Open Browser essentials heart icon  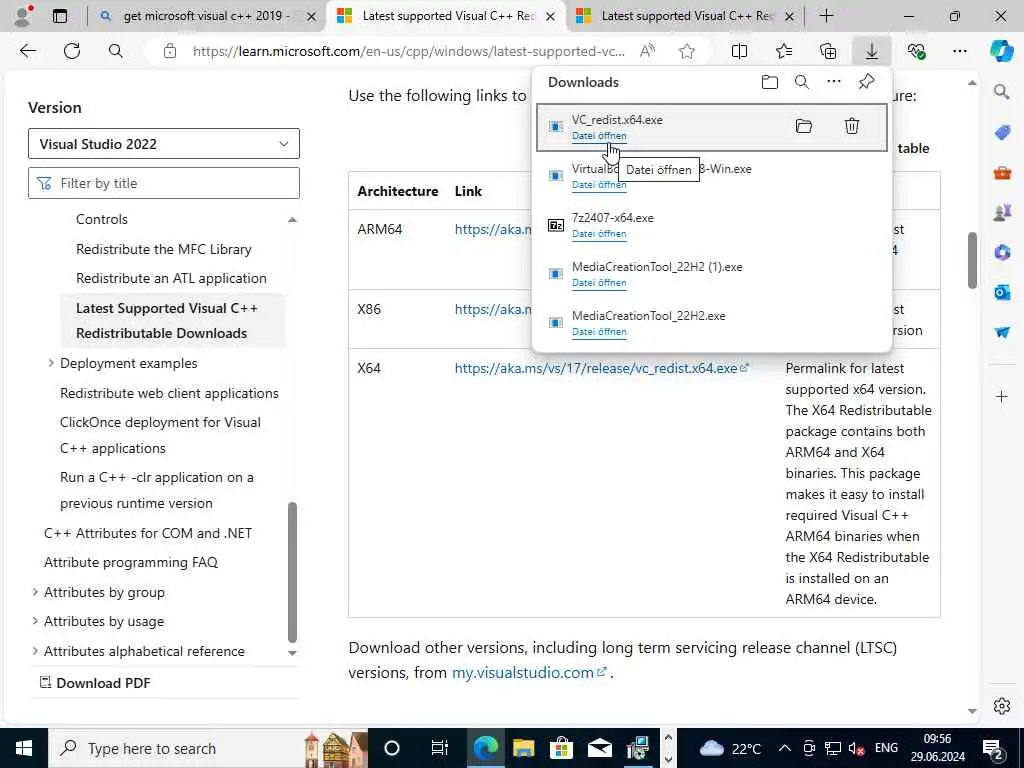[x=916, y=51]
